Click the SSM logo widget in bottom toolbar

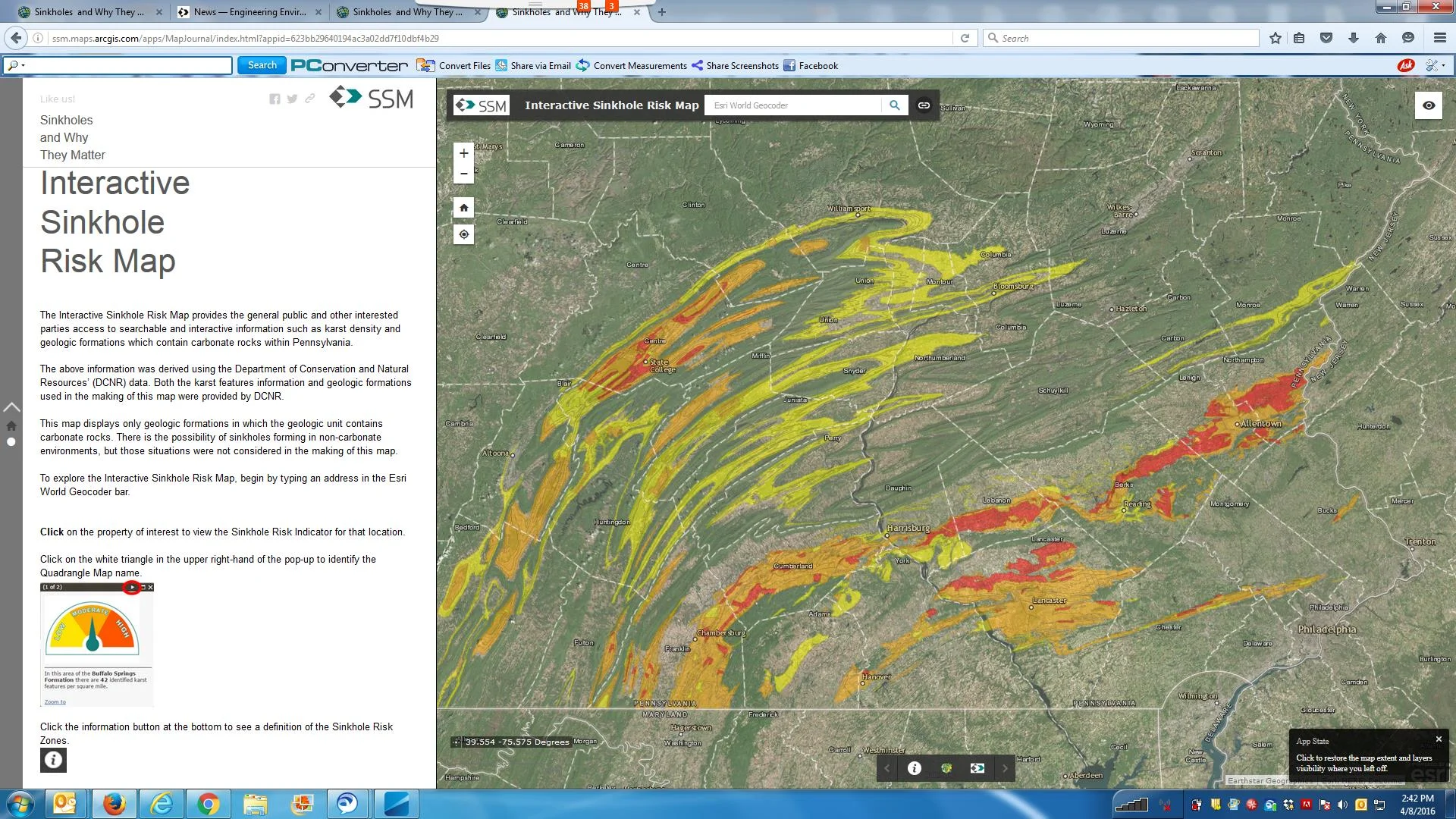(977, 768)
